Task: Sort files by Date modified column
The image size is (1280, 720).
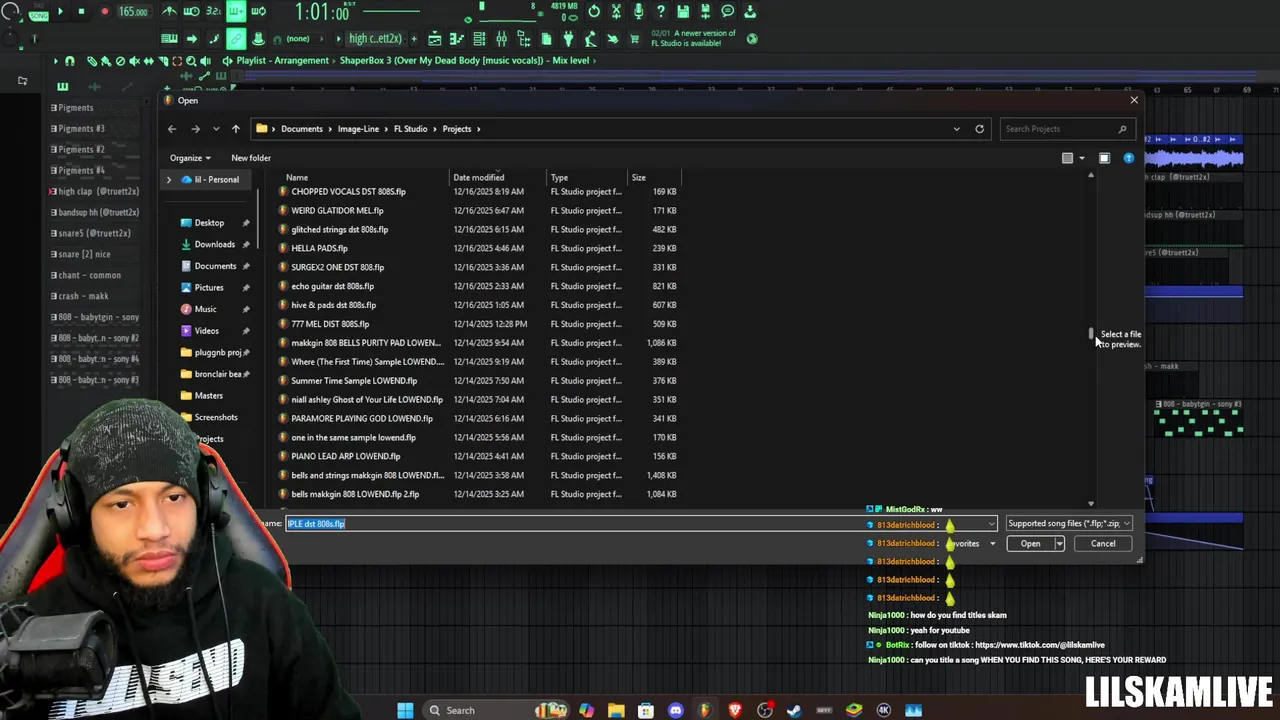Action: 478,177
